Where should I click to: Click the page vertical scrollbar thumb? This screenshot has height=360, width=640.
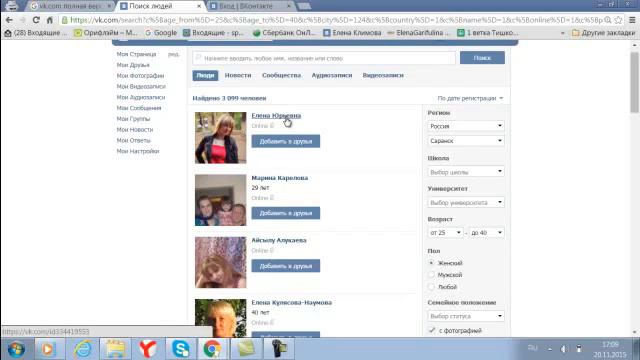pyautogui.click(x=634, y=82)
